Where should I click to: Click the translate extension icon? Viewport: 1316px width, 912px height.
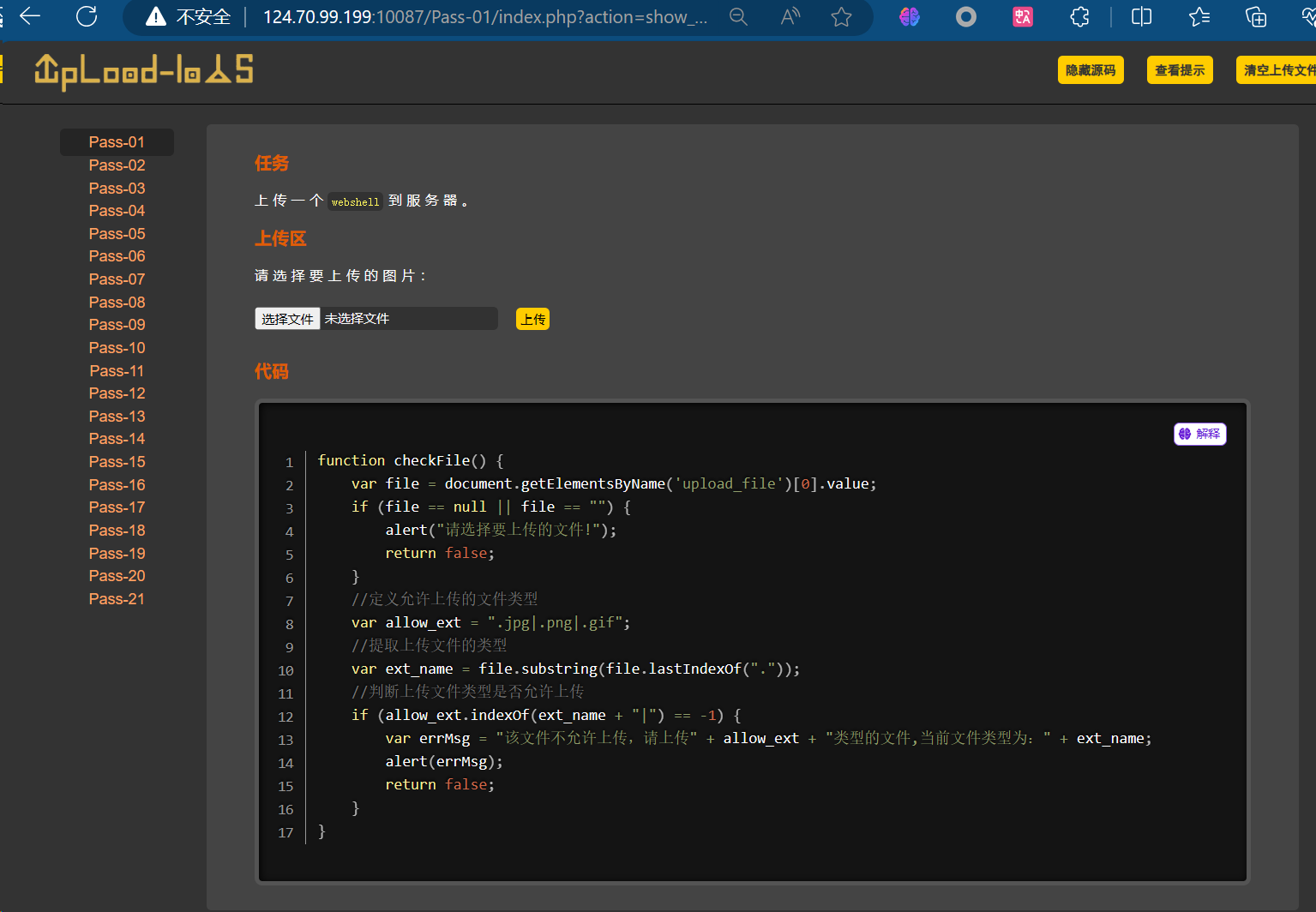pos(1023,17)
